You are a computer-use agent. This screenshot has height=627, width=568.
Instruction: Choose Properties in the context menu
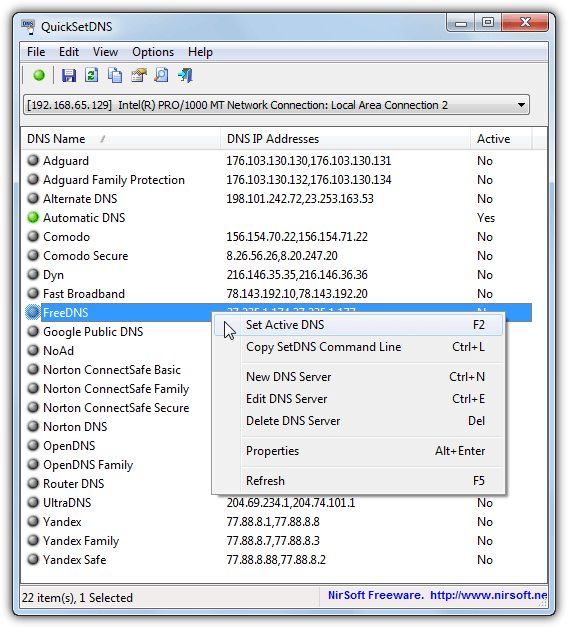coord(358,451)
